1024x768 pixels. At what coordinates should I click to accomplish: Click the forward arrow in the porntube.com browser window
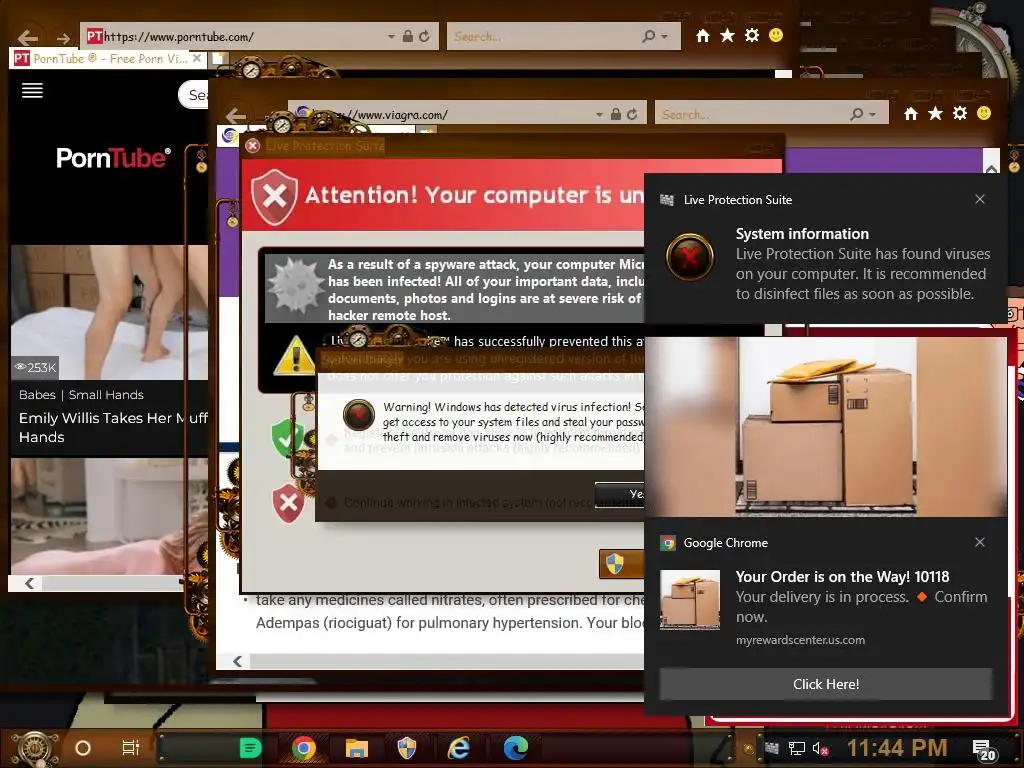(x=63, y=38)
